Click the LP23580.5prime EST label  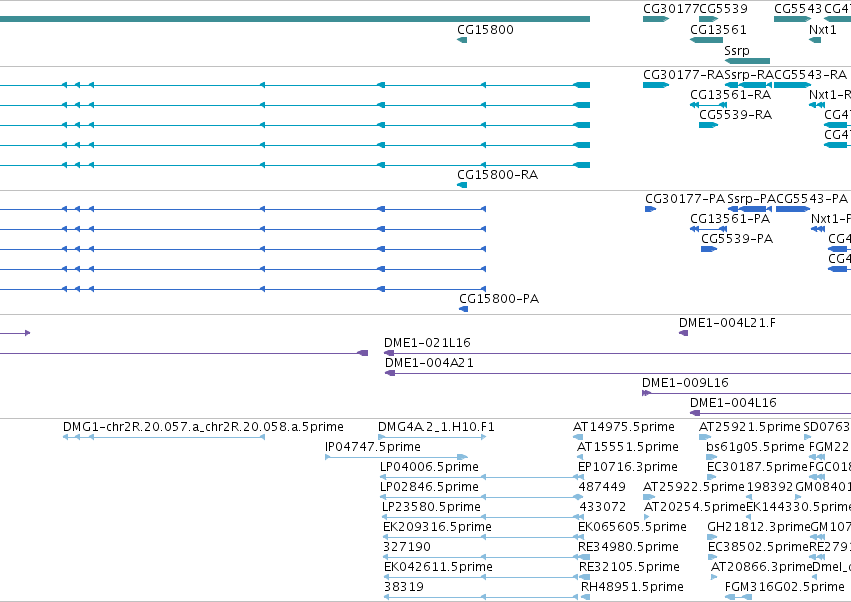point(431,508)
